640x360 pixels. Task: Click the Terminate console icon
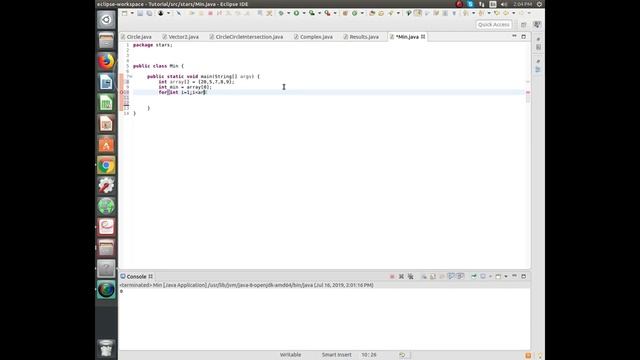(392, 276)
